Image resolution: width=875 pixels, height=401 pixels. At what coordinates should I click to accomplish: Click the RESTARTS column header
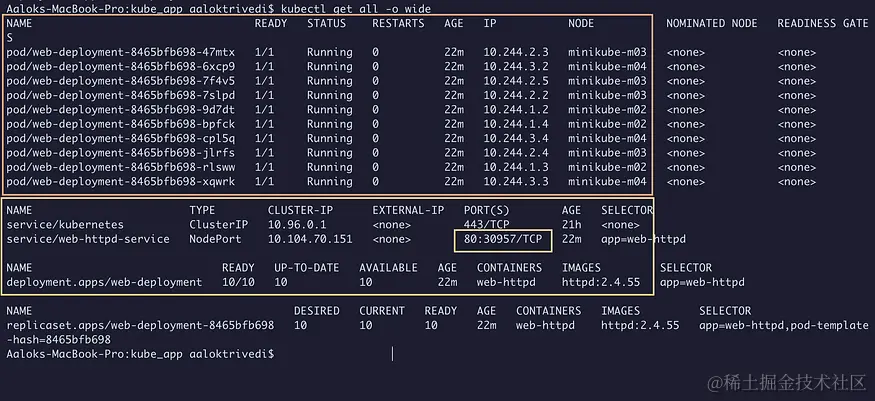398,23
